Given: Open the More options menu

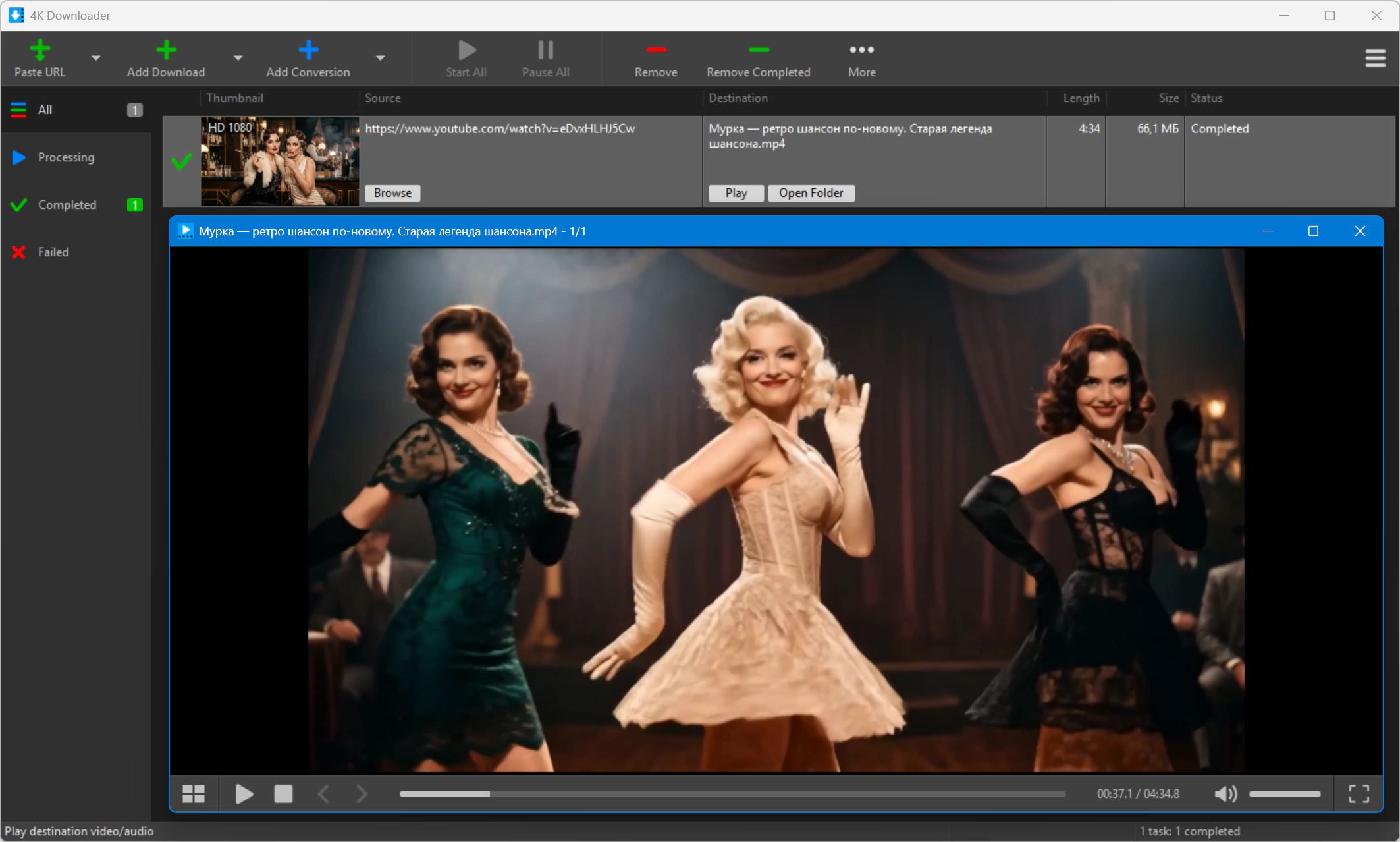Looking at the screenshot, I should click(x=861, y=59).
